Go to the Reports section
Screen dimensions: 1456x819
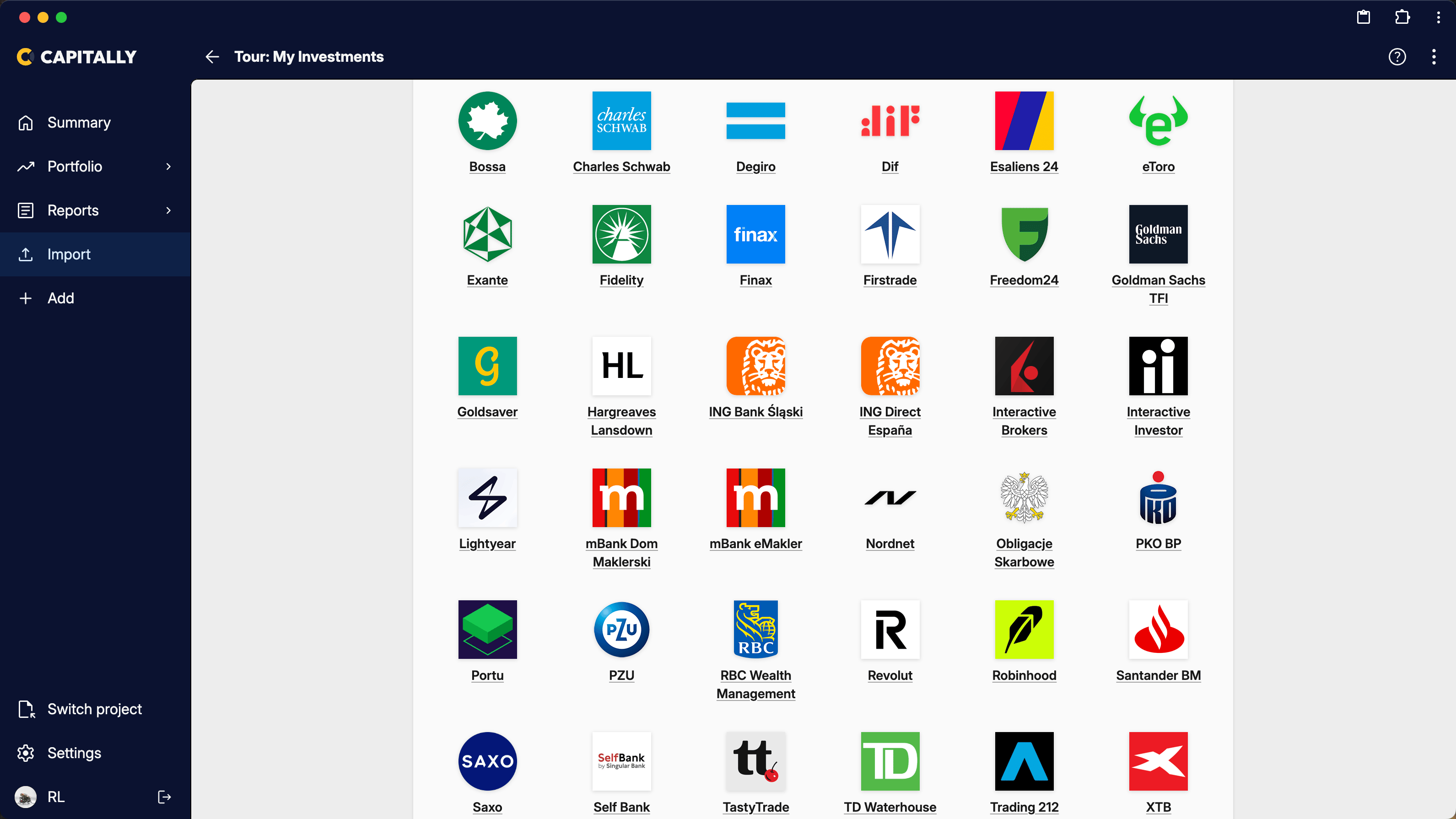[96, 210]
